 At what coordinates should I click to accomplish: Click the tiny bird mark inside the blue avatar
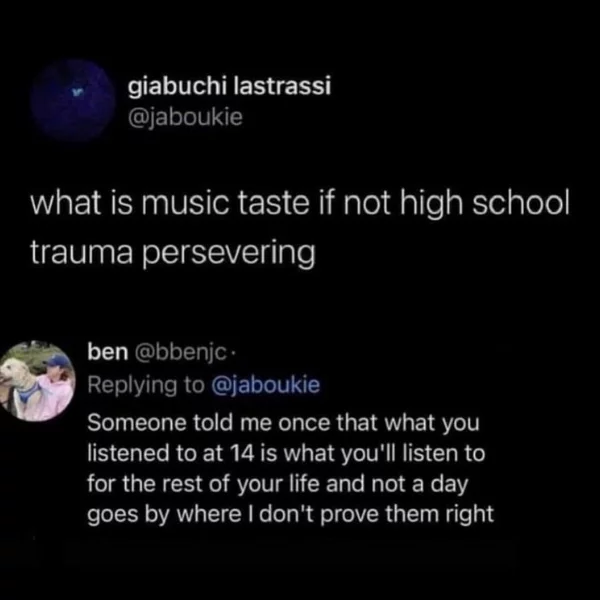(76, 92)
